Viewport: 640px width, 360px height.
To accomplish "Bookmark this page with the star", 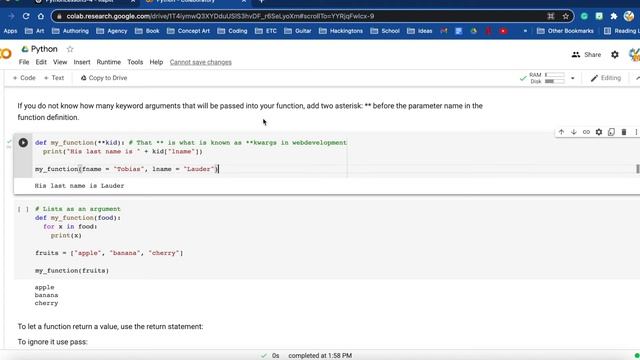I will click(565, 16).
